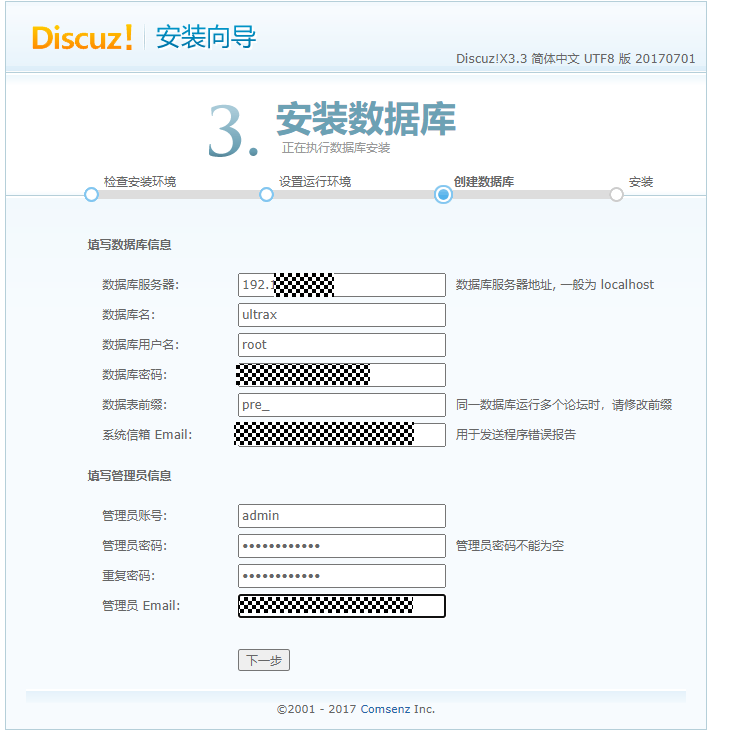Click the 数据表前缀 label
The height and width of the screenshot is (732, 738).
click(x=135, y=405)
